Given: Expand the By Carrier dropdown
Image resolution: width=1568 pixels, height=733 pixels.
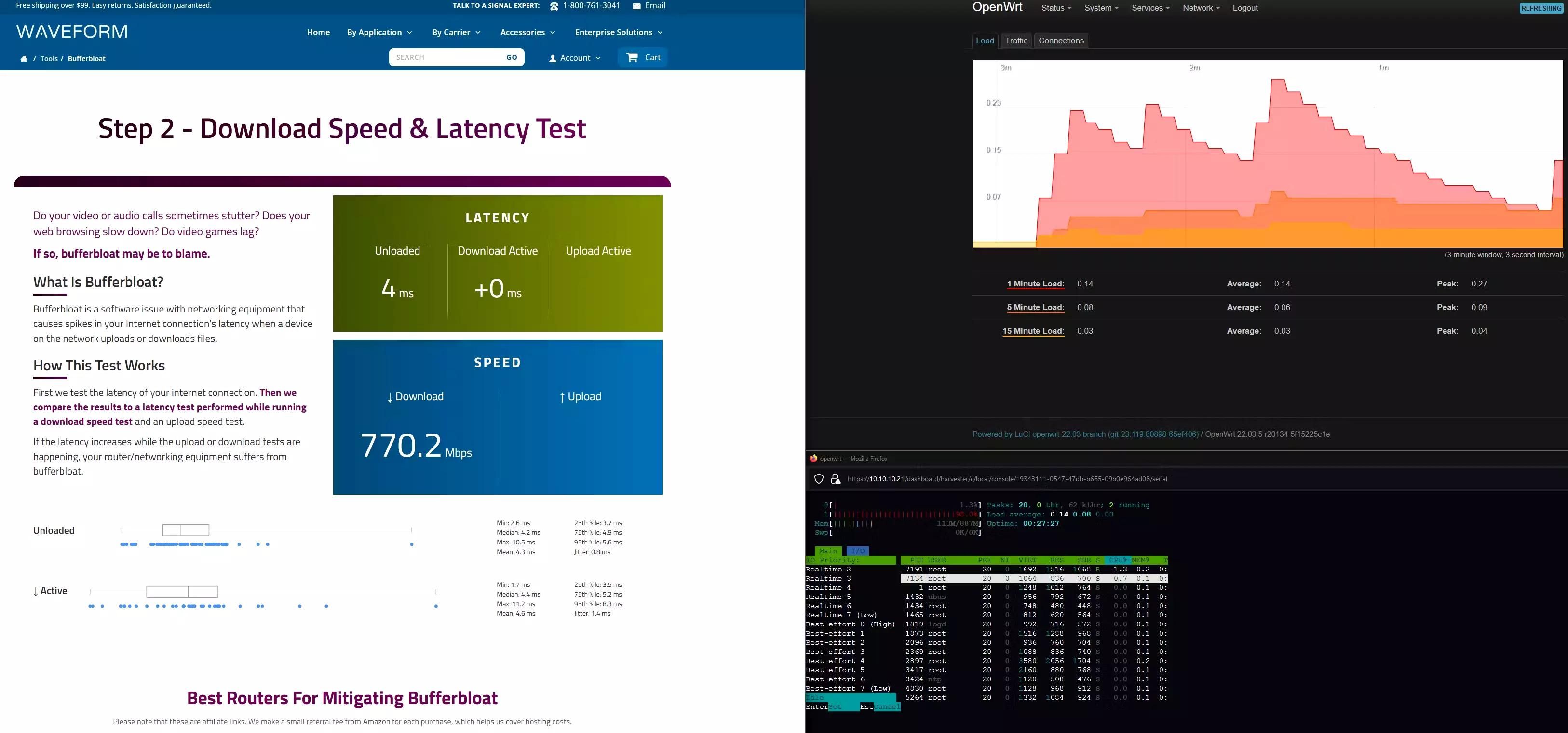Looking at the screenshot, I should (456, 32).
